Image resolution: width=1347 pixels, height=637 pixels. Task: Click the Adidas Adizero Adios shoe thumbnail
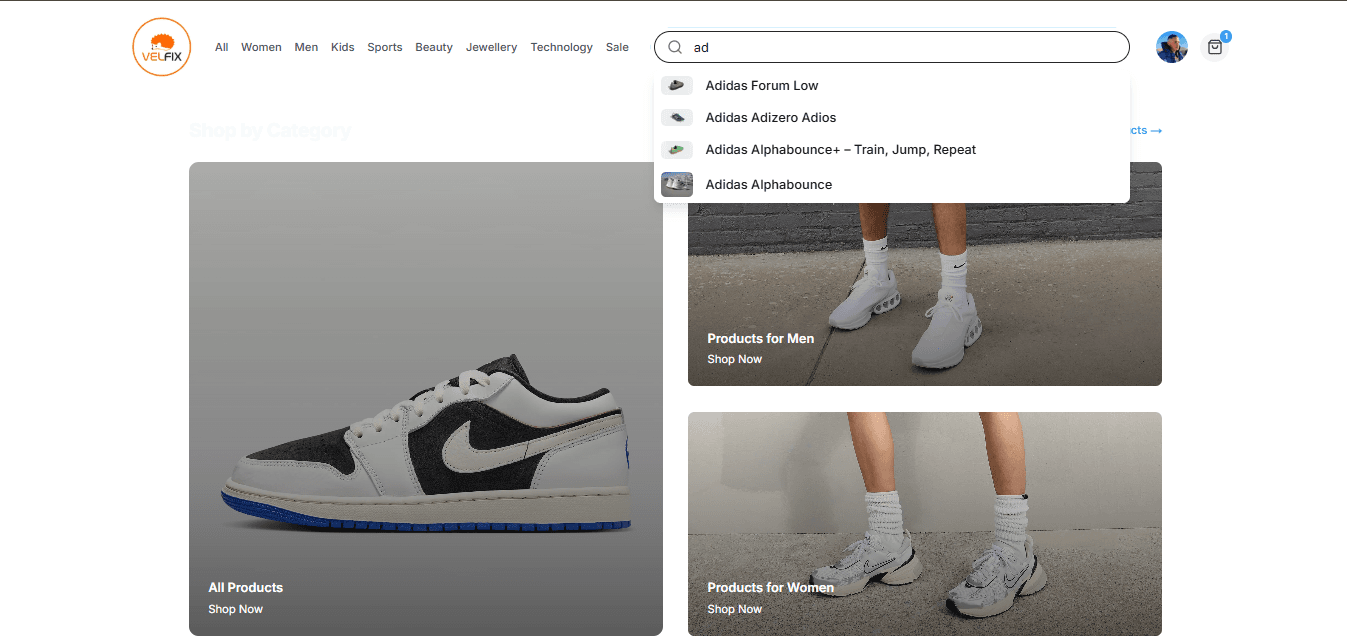[677, 117]
